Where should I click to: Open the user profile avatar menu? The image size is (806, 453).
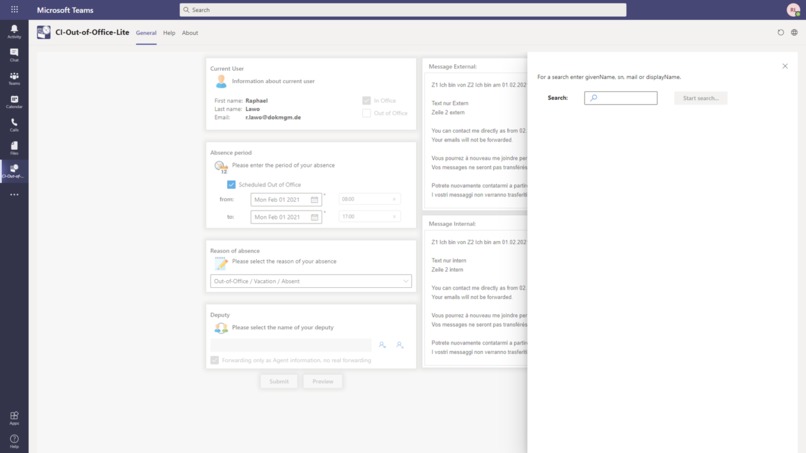793,10
